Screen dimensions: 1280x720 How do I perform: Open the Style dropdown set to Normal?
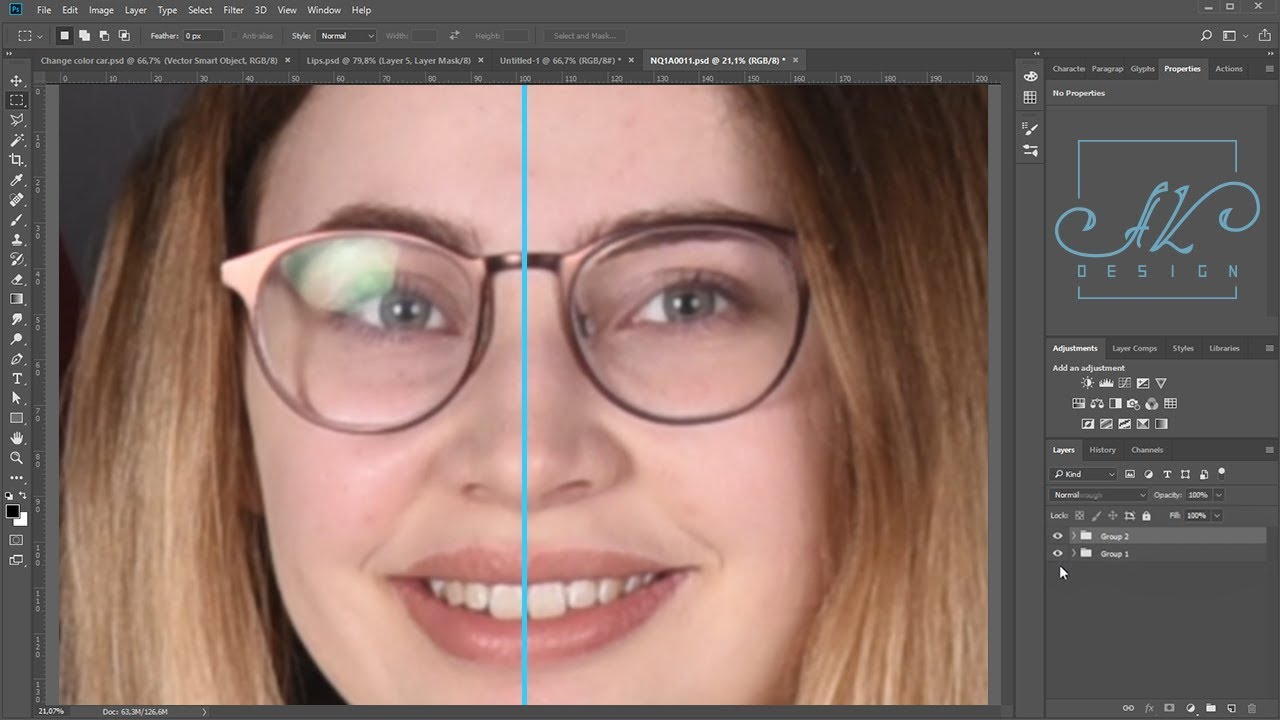pos(346,36)
